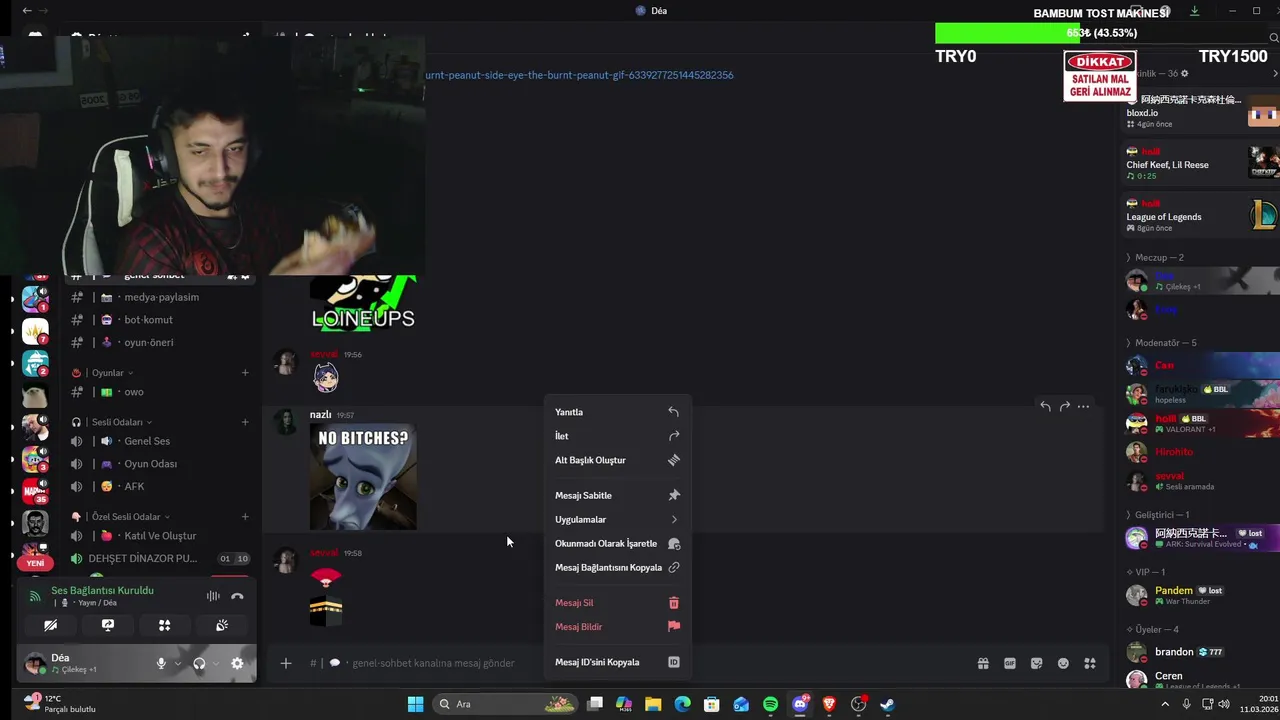Open Steam from the Windows taskbar
Screen dimensions: 1280x720
tap(887, 704)
